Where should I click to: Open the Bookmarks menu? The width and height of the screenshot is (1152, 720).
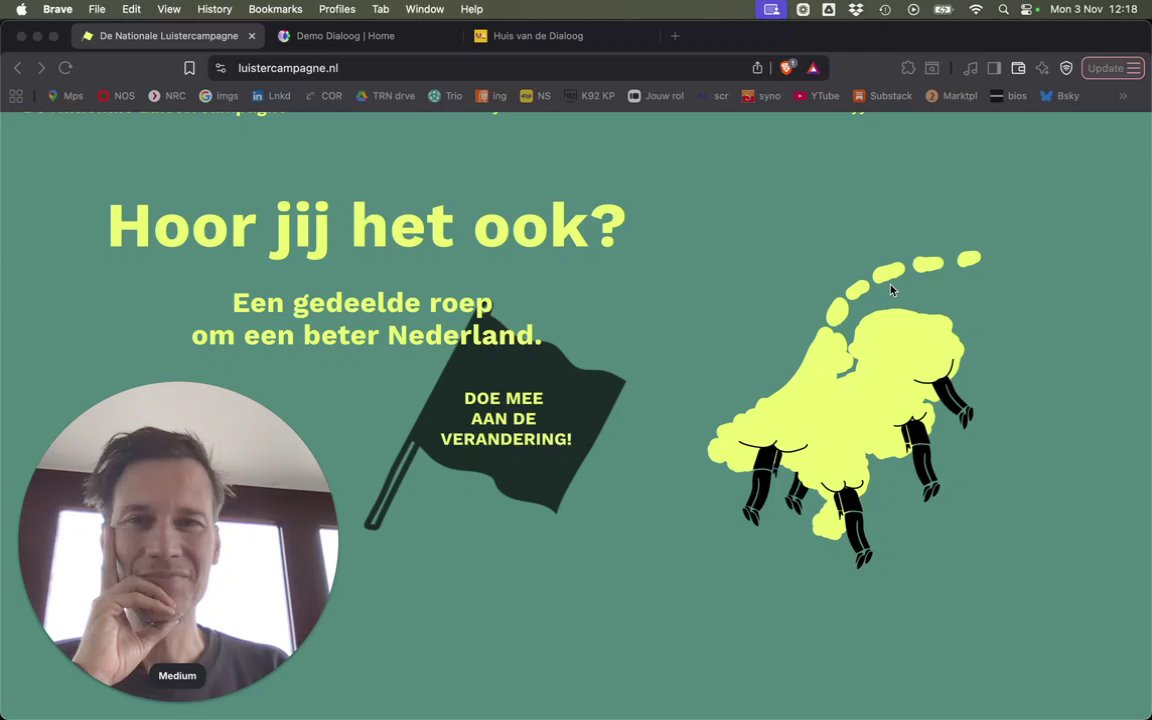pyautogui.click(x=276, y=10)
